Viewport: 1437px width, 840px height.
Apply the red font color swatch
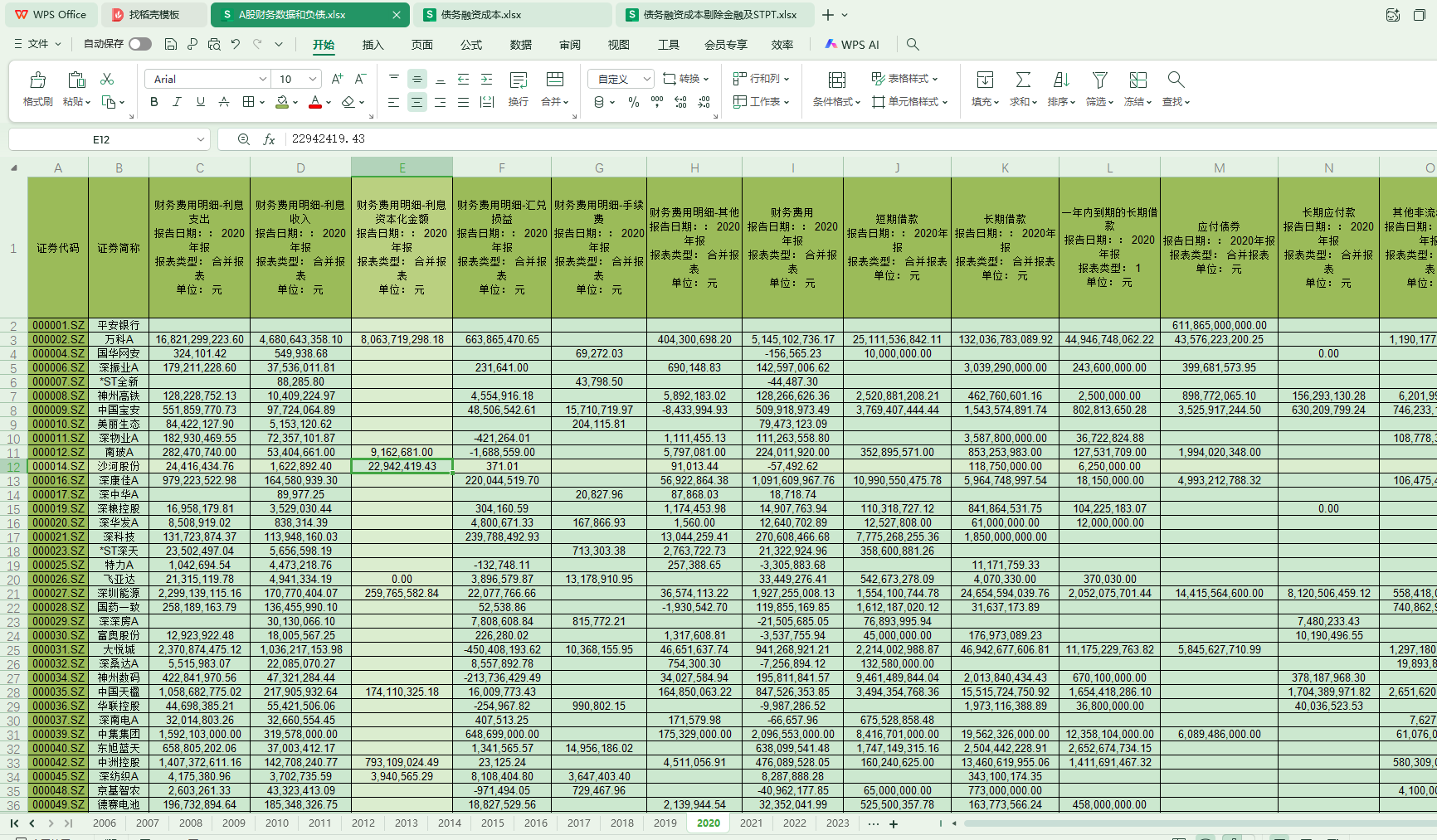[315, 102]
